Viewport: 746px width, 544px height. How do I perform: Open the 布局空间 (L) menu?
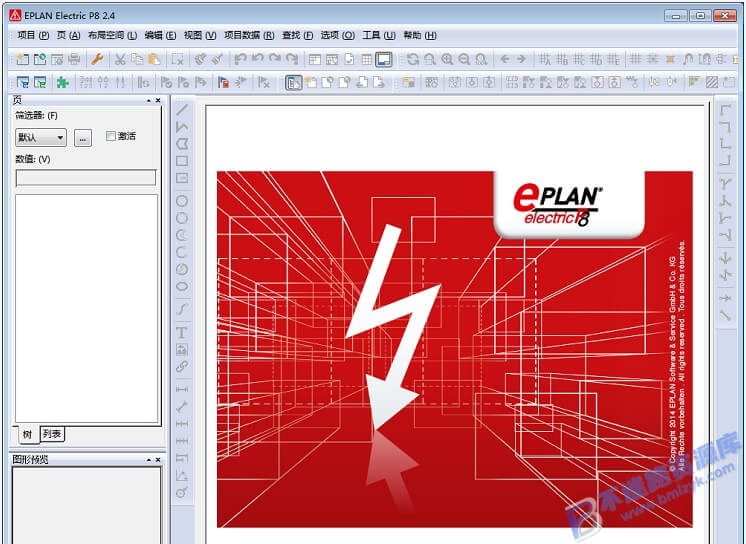(112, 35)
